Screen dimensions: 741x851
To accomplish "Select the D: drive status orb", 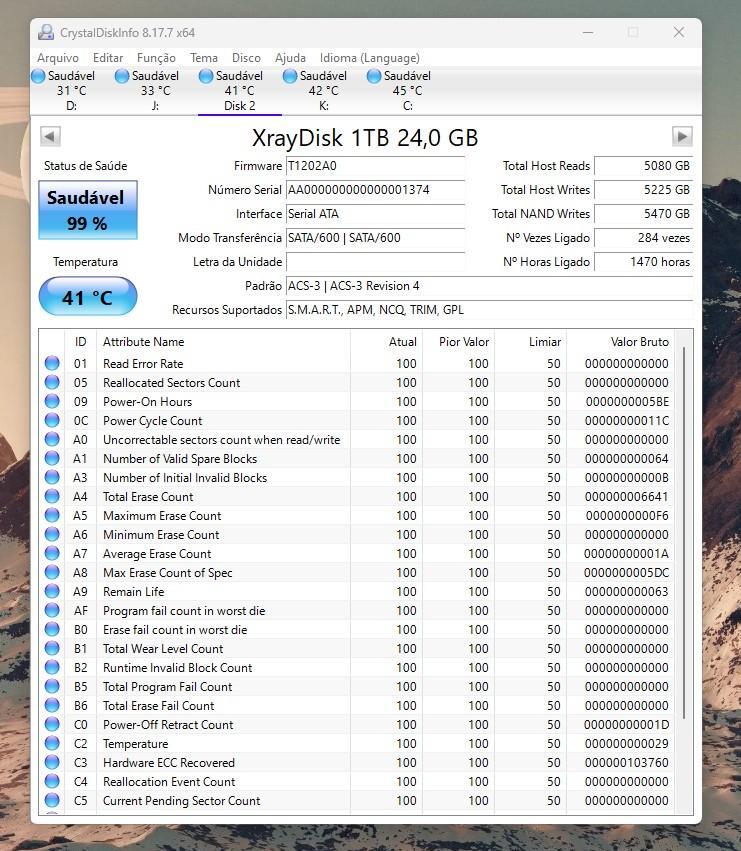I will pos(39,76).
